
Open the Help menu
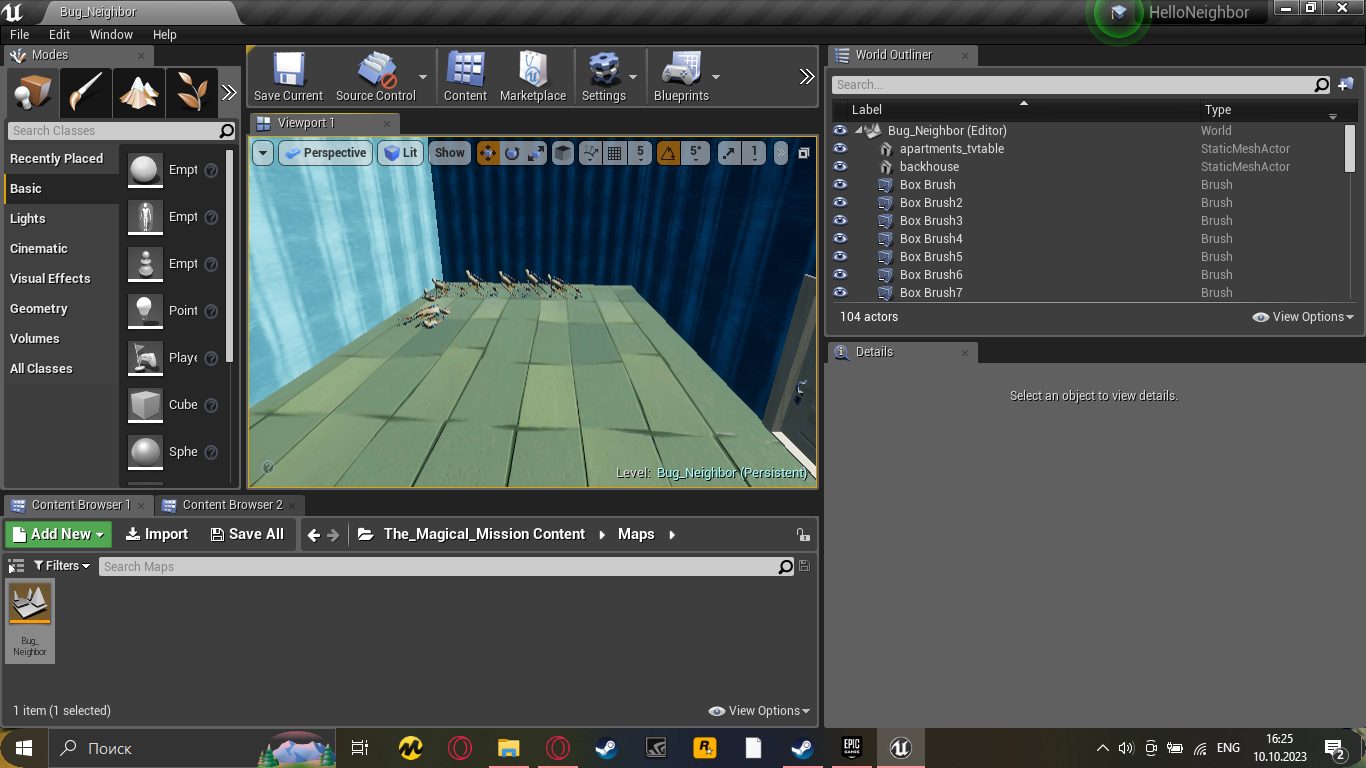point(164,34)
